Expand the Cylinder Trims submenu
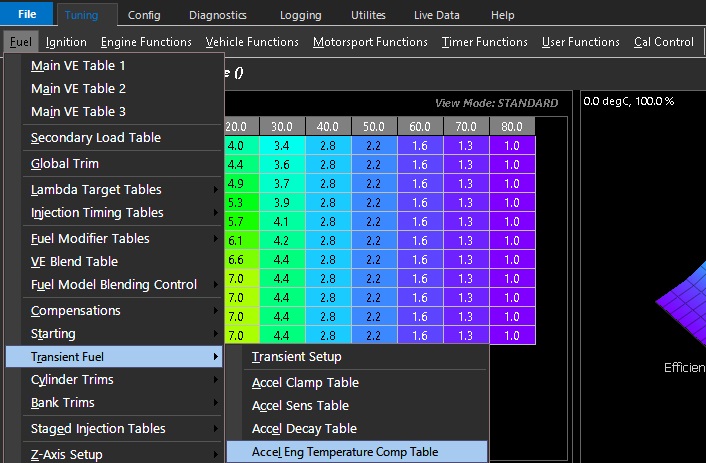 114,380
